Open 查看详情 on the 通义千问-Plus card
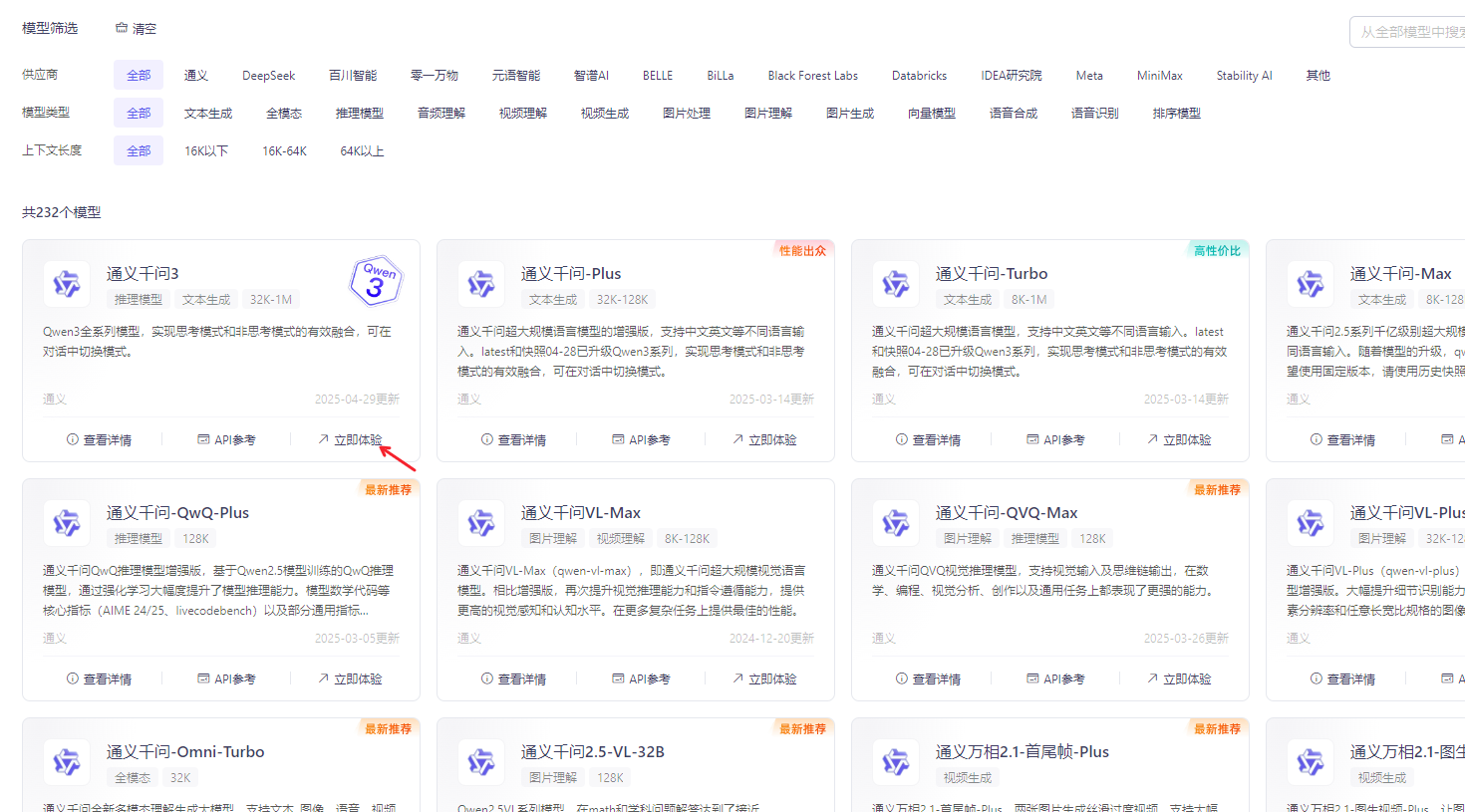Viewport: 1465px width, 812px height. [513, 439]
